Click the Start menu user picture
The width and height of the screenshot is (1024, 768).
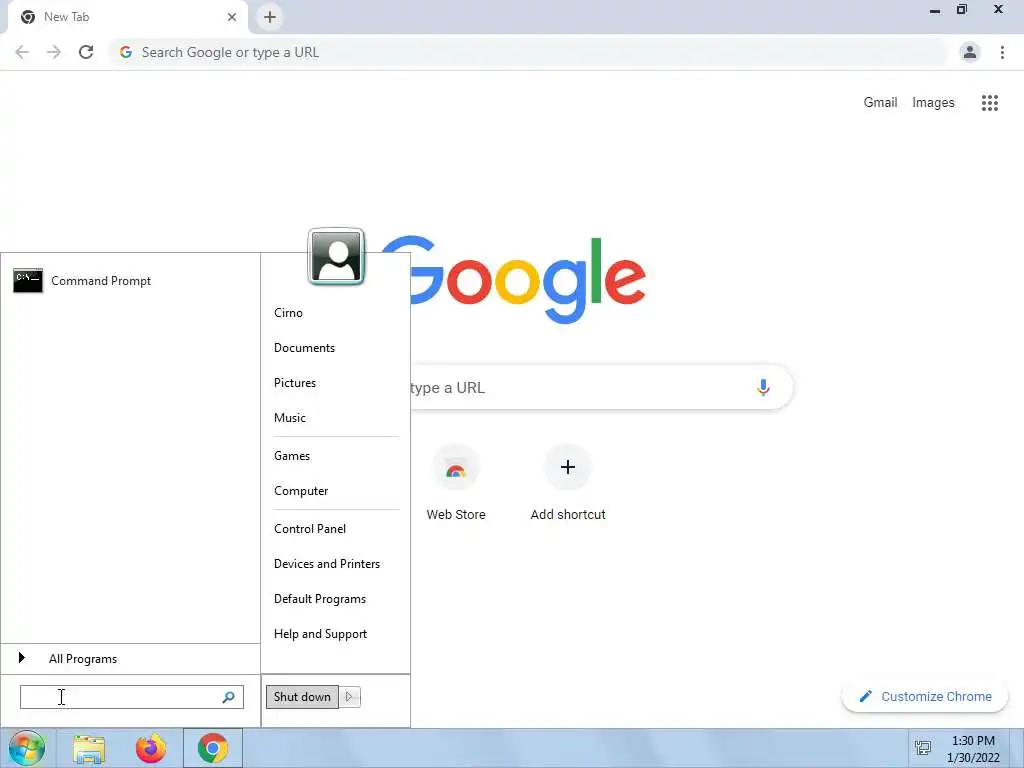336,257
